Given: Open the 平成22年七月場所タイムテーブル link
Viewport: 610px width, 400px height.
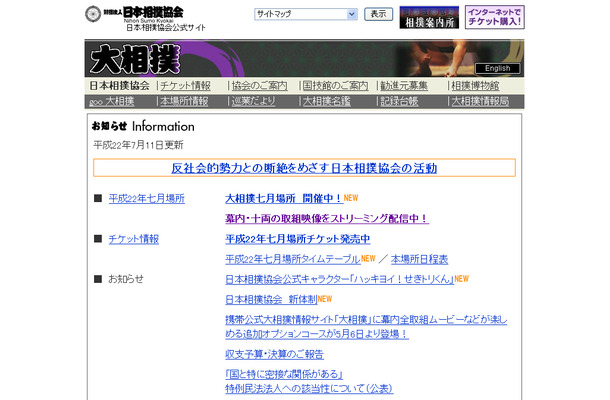Looking at the screenshot, I should (293, 259).
